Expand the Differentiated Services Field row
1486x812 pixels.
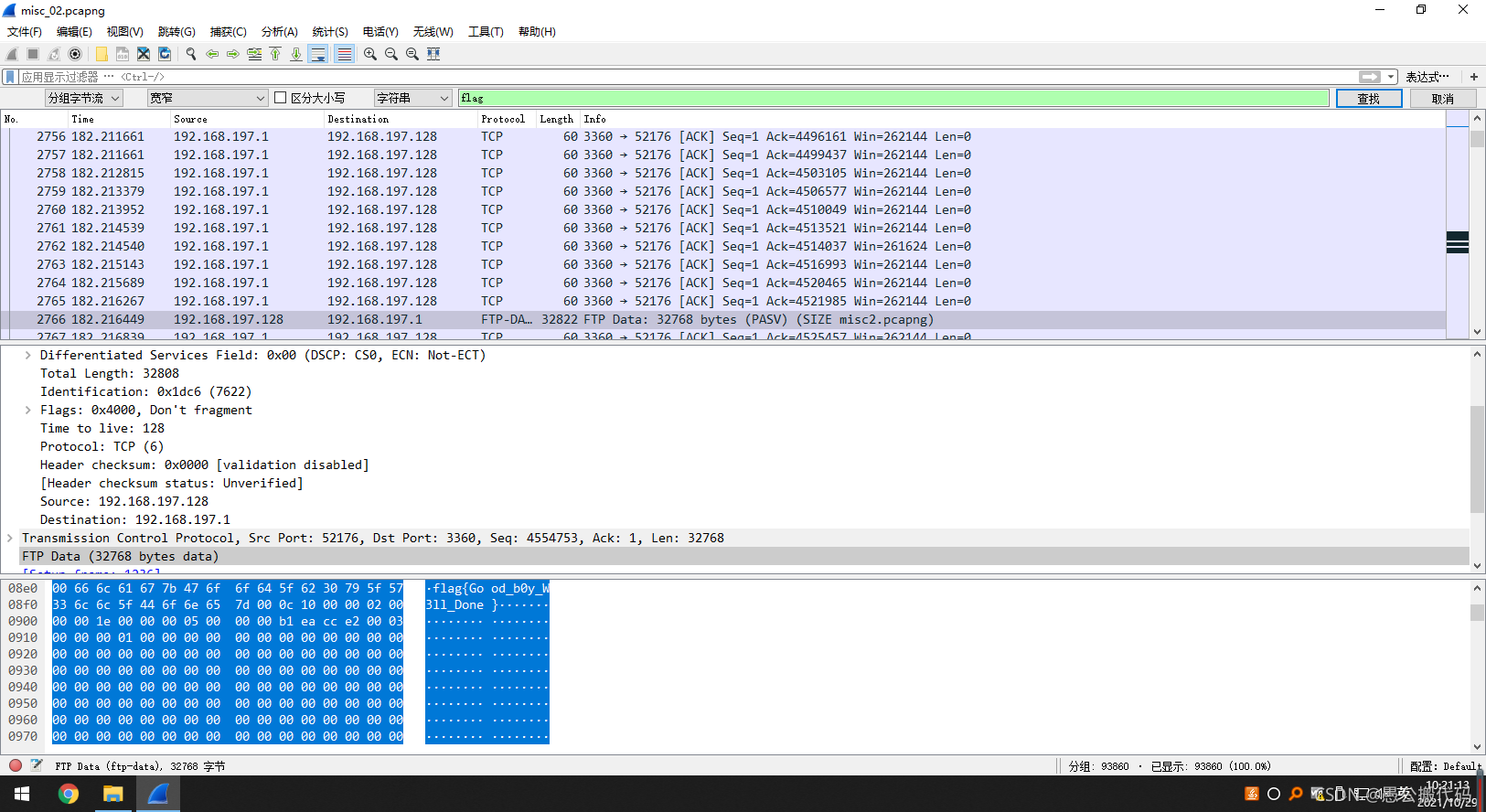[27, 355]
